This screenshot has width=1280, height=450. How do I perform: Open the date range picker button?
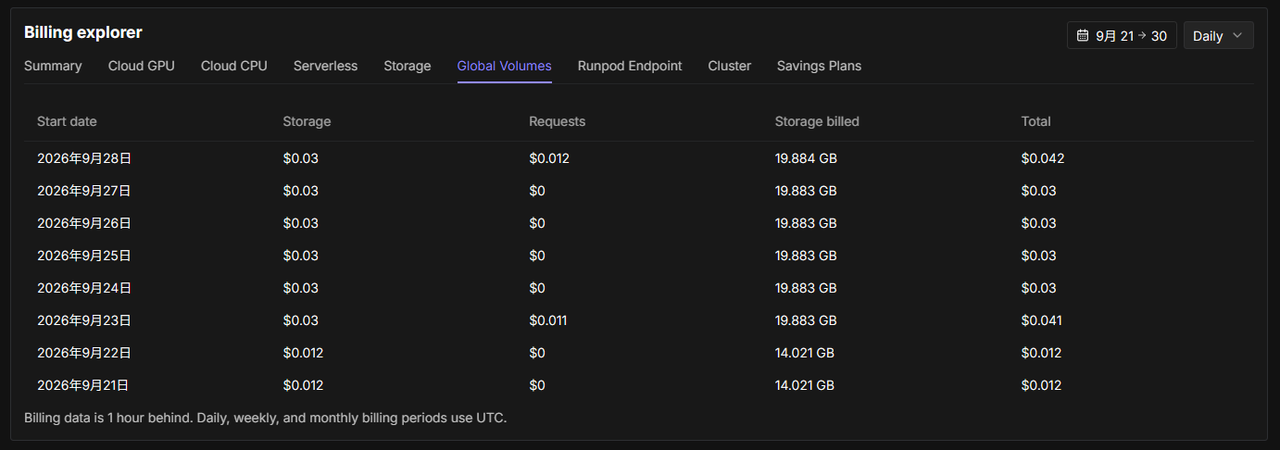(x=1122, y=35)
